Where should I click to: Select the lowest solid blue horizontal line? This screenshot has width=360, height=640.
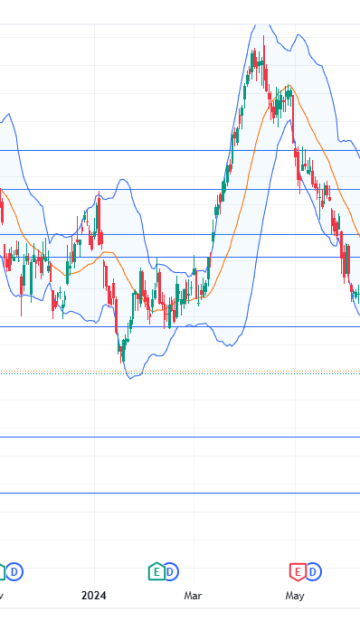180,493
